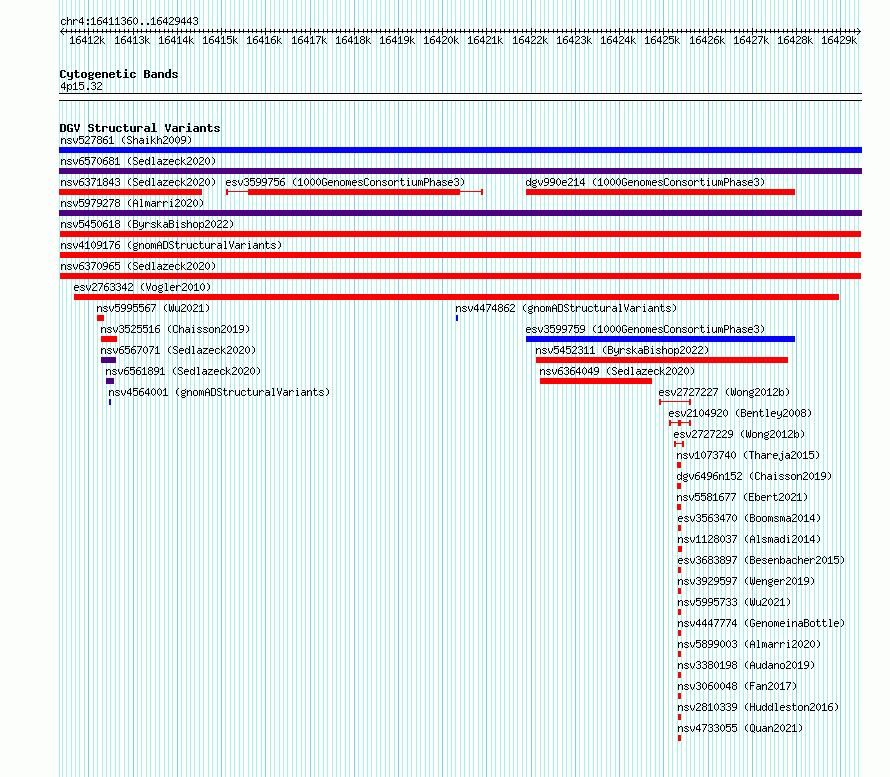Screen dimensions: 890x777
Task: Select the red nsv3525516 variant bar
Action: pos(109,339)
